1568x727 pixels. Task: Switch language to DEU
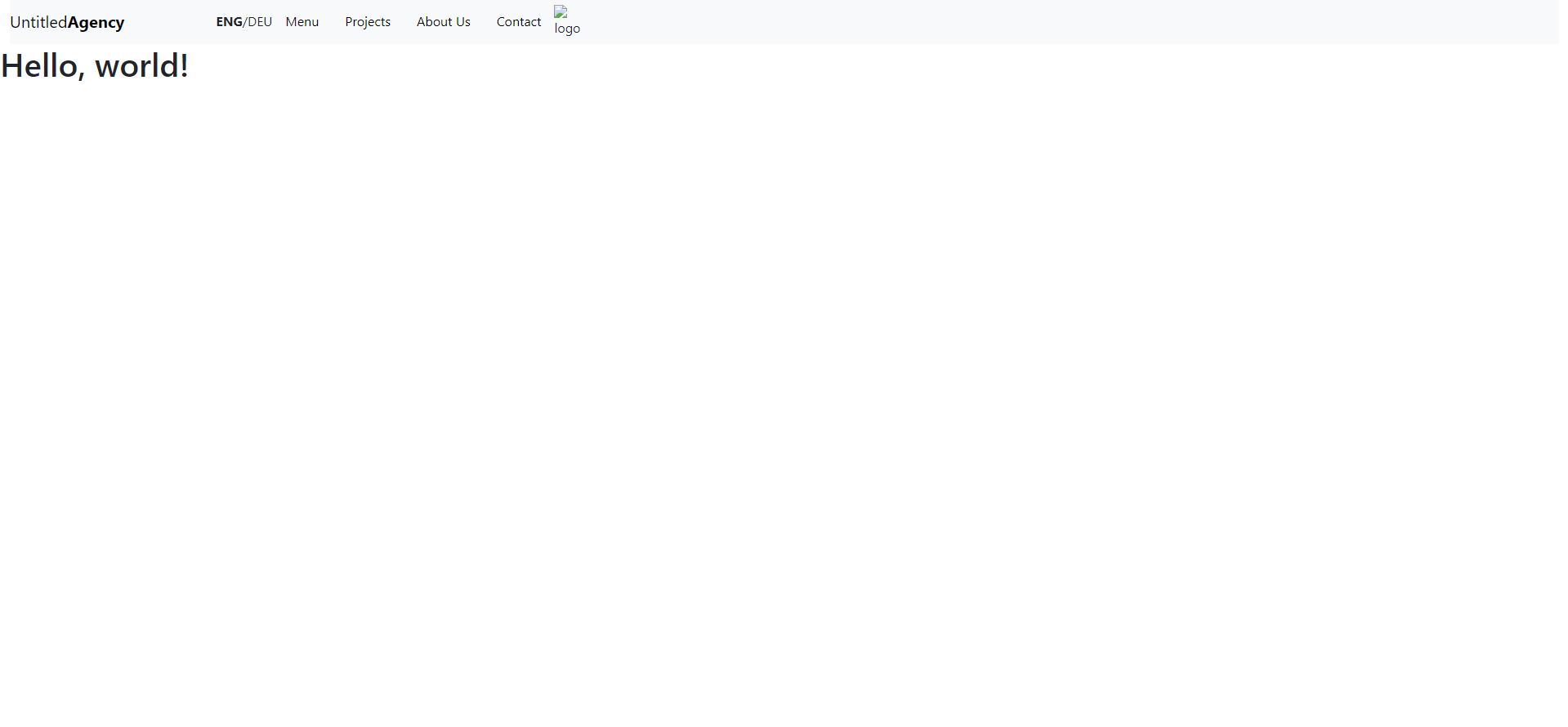(260, 22)
